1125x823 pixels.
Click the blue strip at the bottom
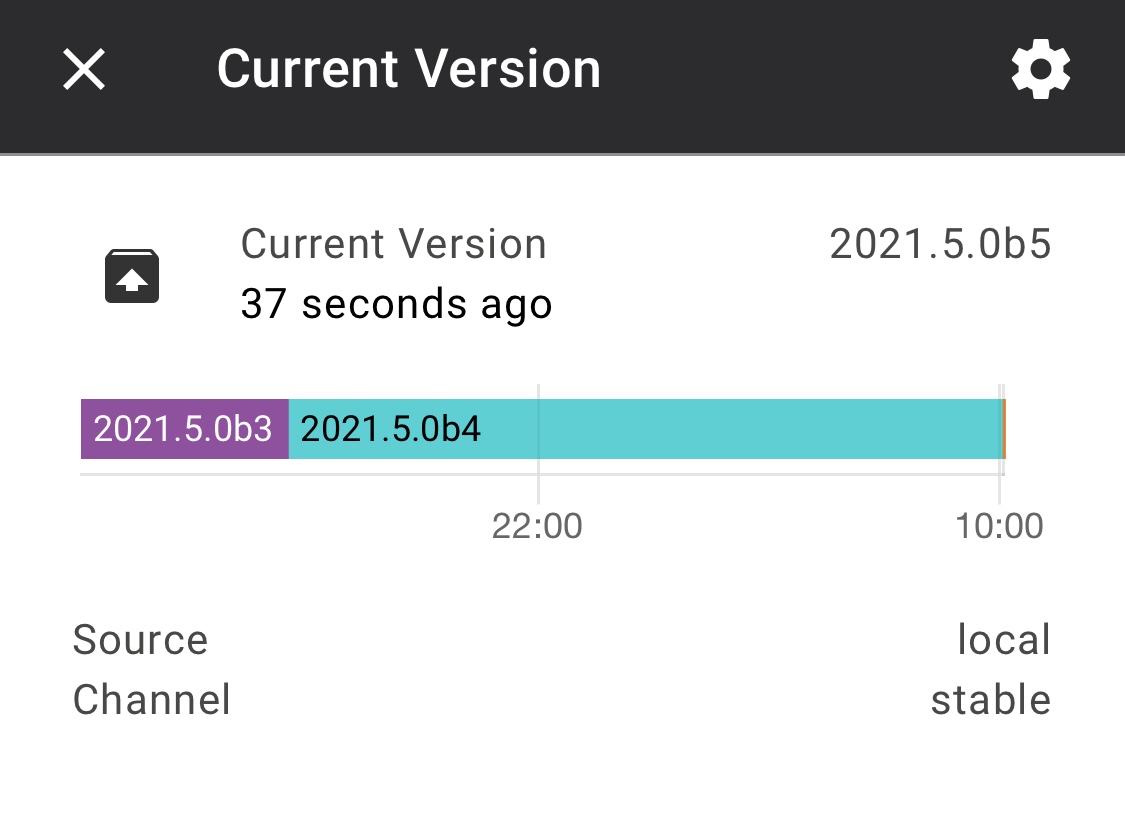(562, 818)
